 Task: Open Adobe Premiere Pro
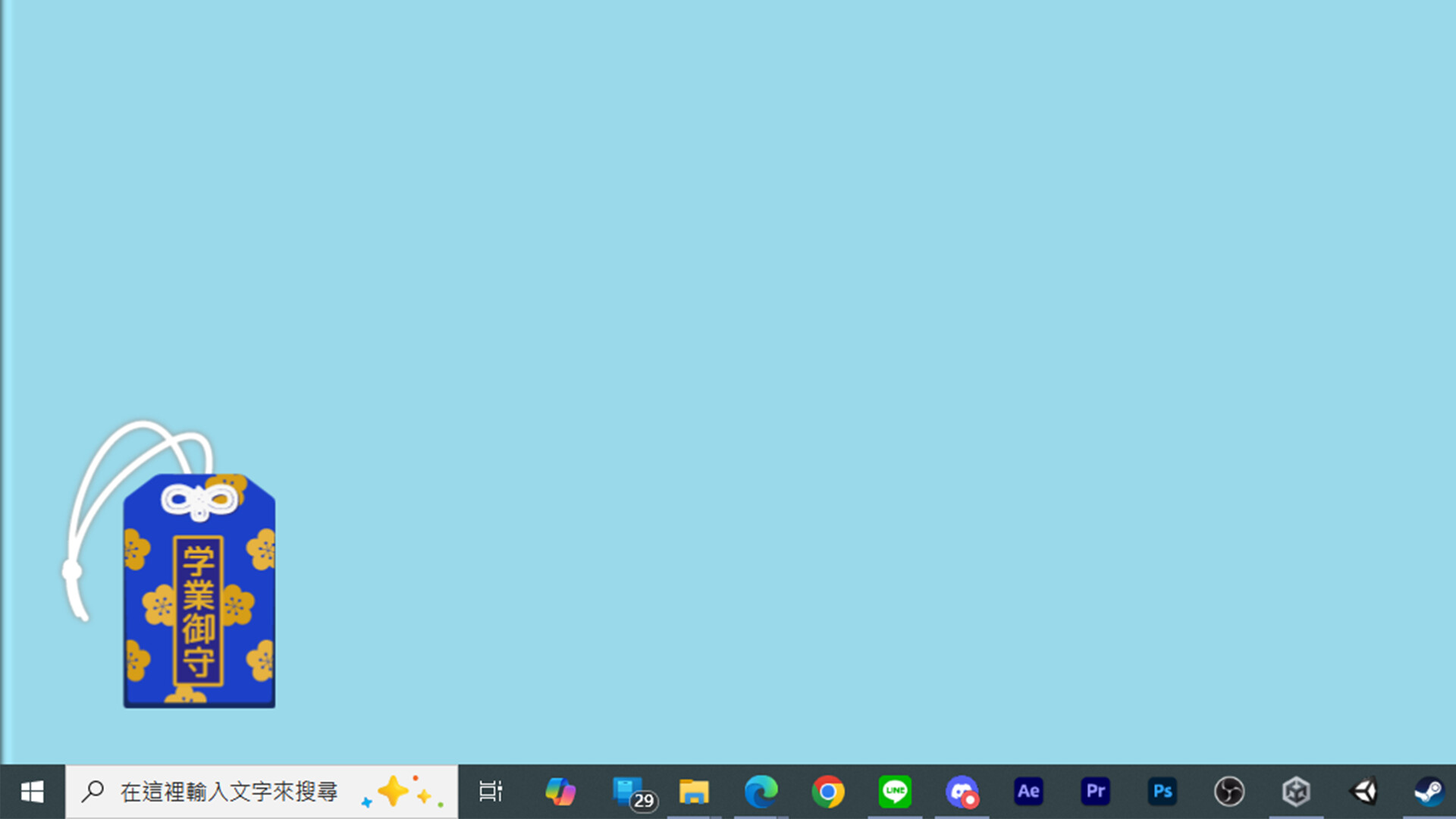pyautogui.click(x=1095, y=792)
